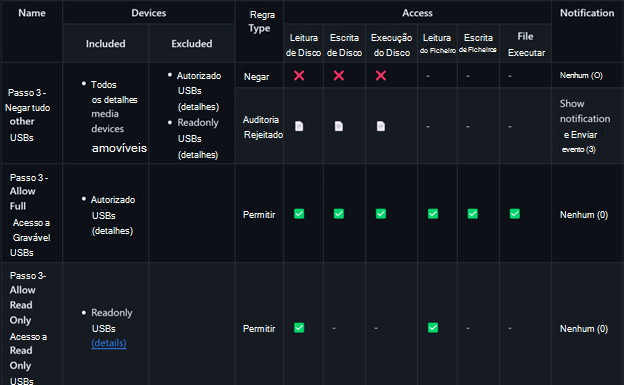Click the Escrita de Ficheiros column header
The height and width of the screenshot is (385, 624).
(x=478, y=43)
